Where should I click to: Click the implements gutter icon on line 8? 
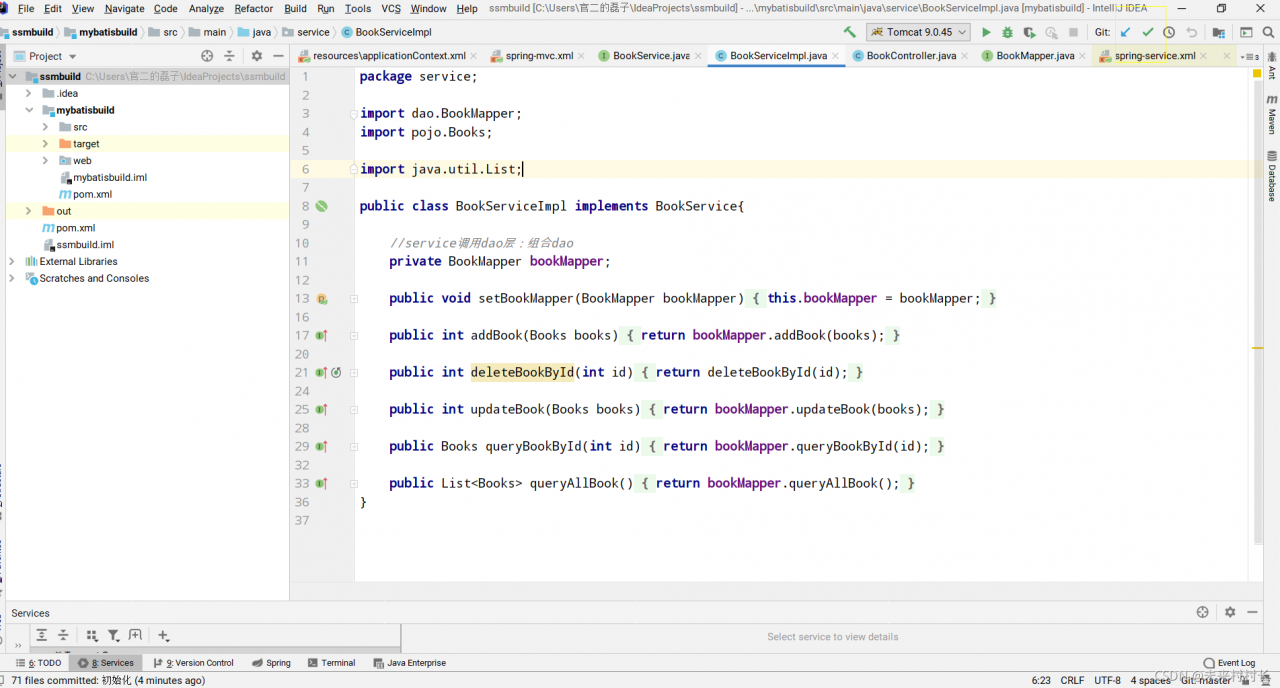coord(321,206)
